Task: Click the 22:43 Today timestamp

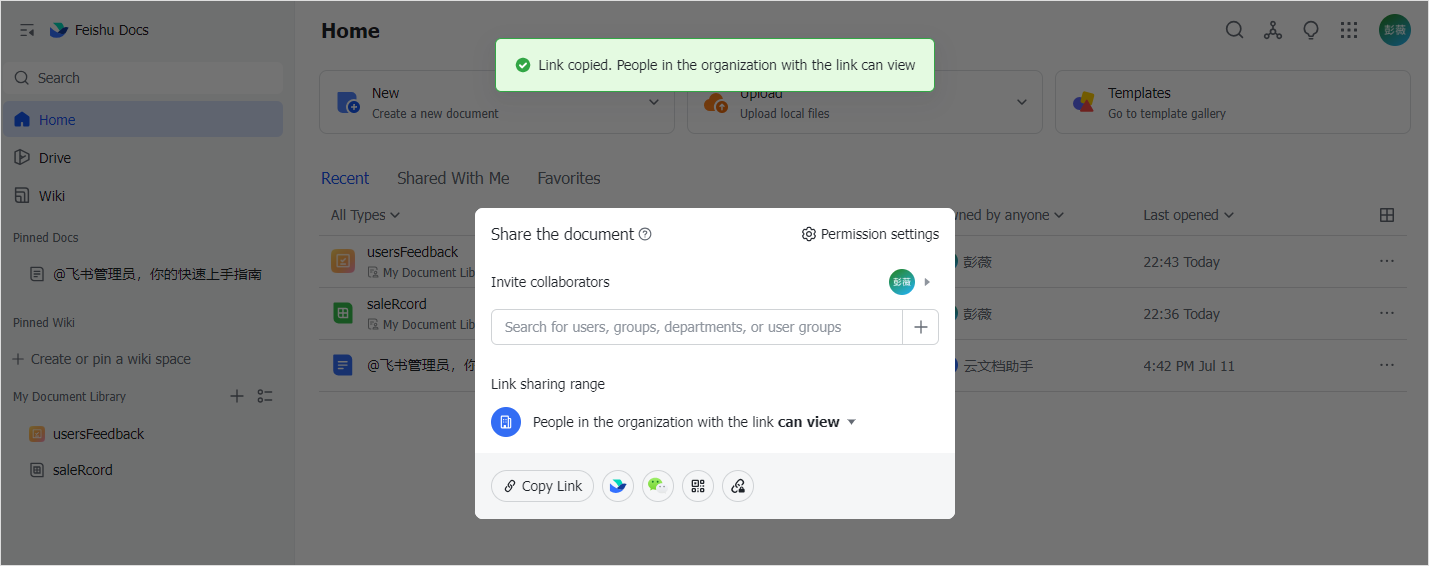Action: coord(1181,262)
